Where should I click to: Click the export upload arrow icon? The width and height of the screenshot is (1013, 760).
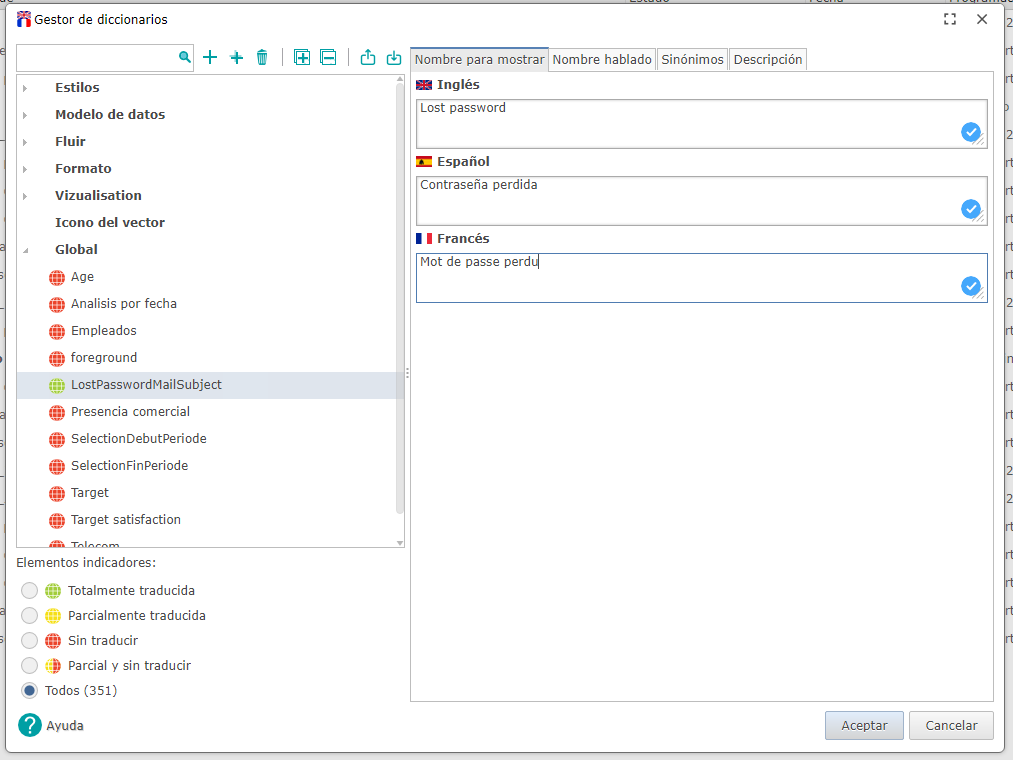click(368, 58)
